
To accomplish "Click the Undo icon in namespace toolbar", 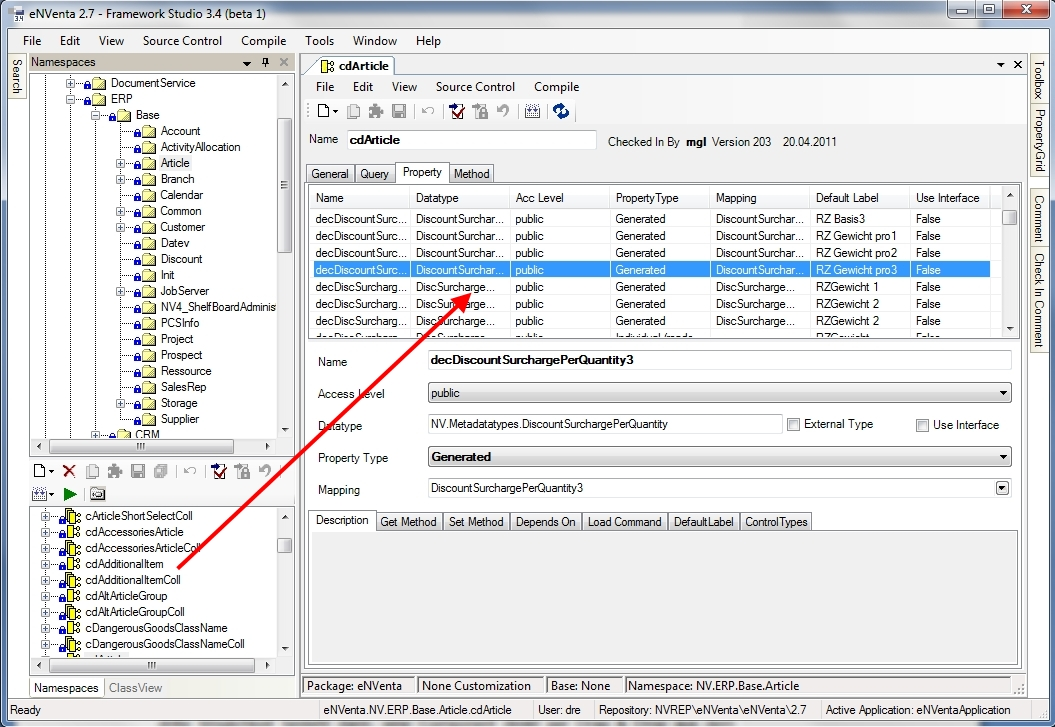I will point(190,471).
